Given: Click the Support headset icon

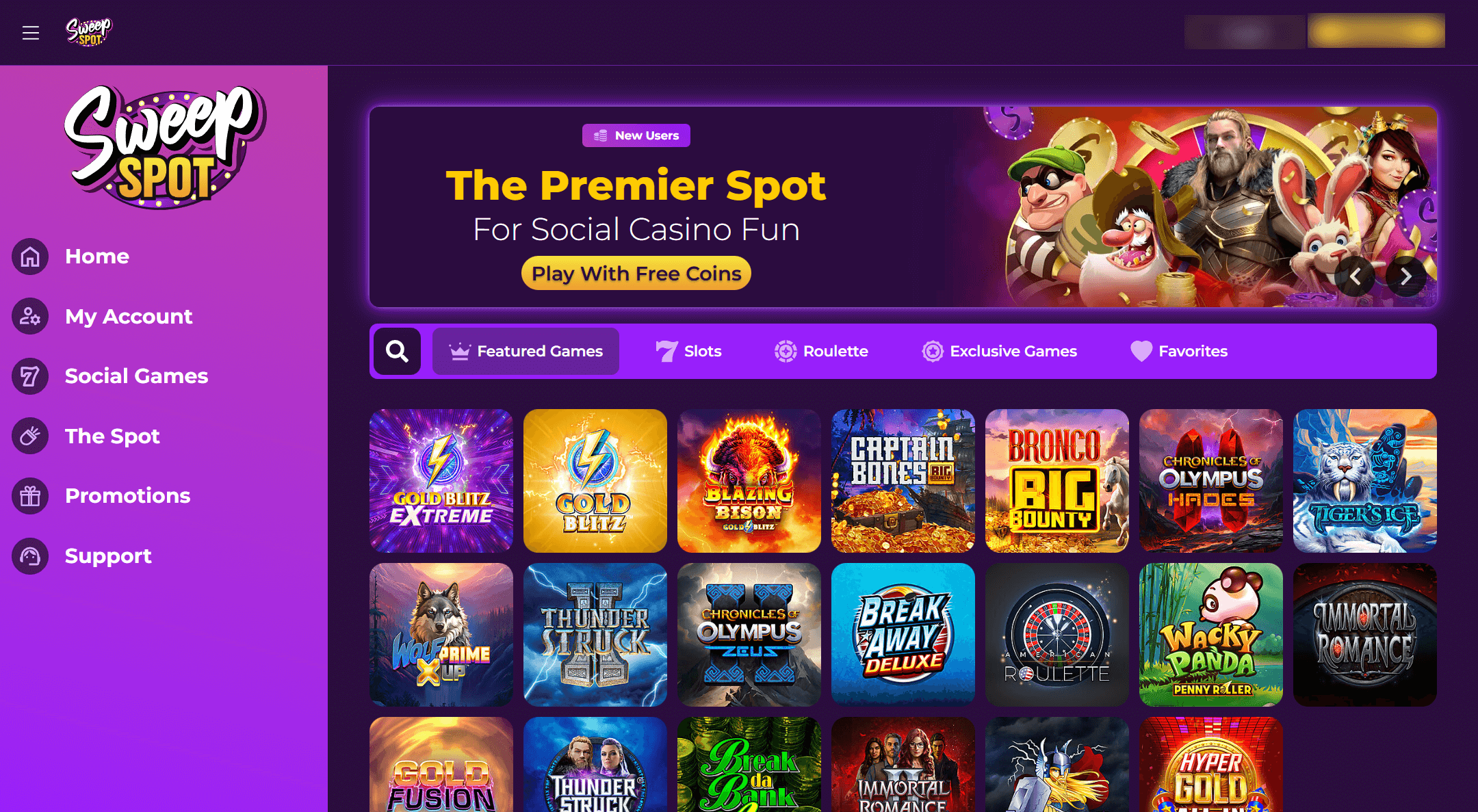Looking at the screenshot, I should point(30,555).
